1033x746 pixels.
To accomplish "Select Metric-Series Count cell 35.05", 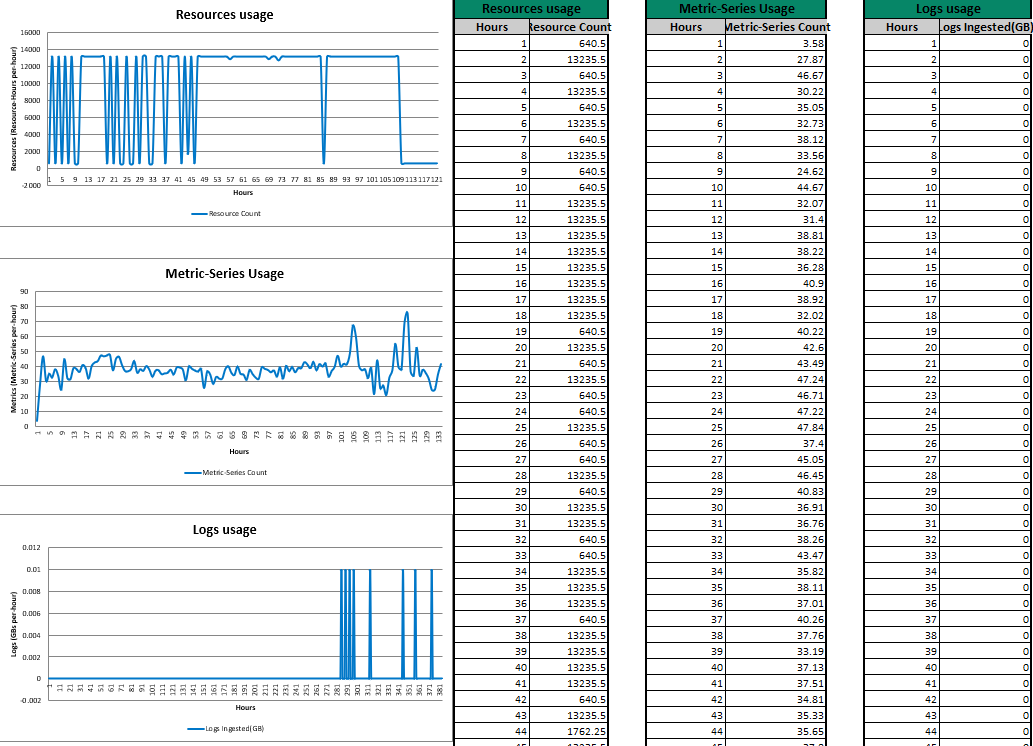I will (775, 107).
